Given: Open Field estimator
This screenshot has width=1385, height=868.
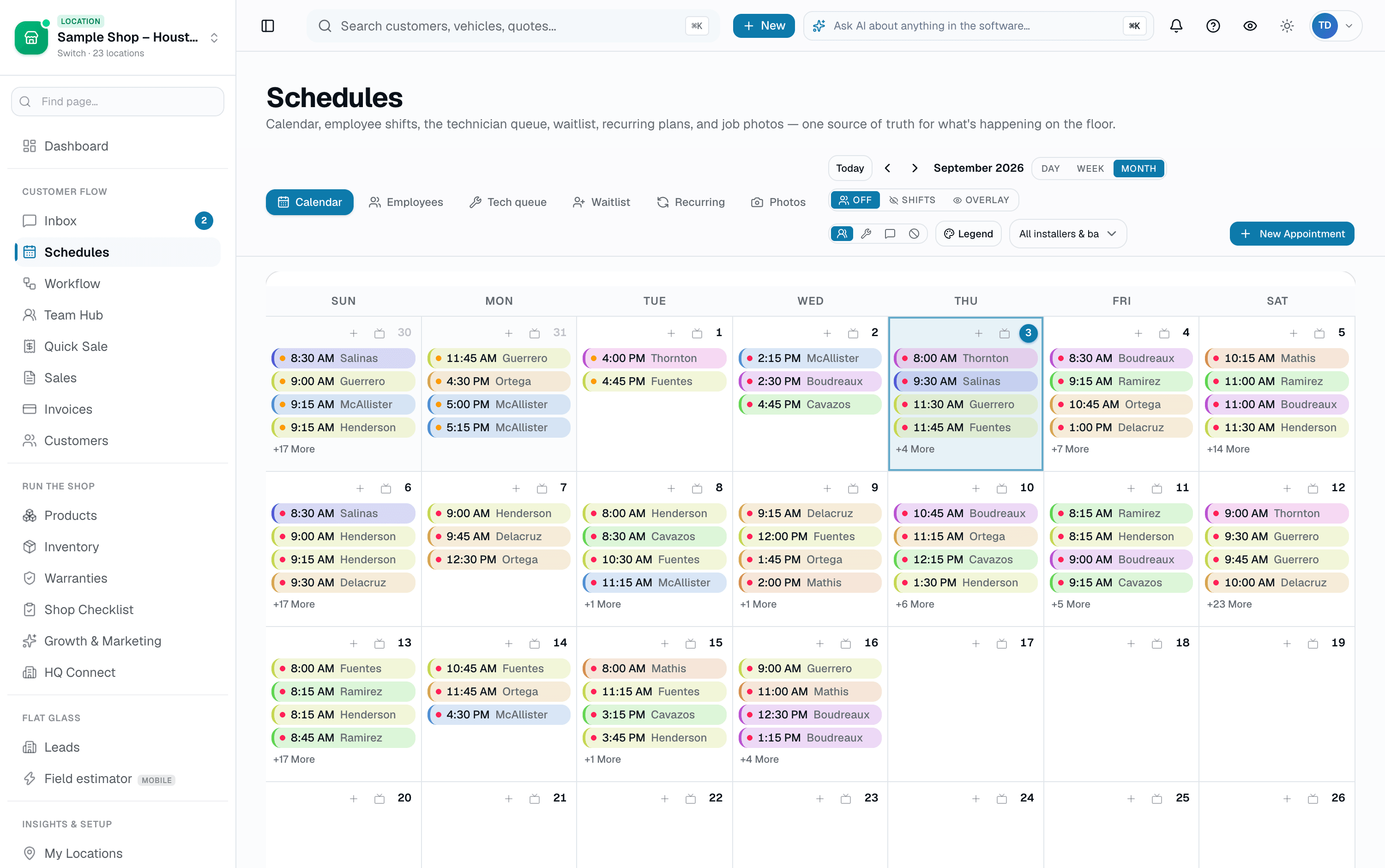Looking at the screenshot, I should 118,778.
